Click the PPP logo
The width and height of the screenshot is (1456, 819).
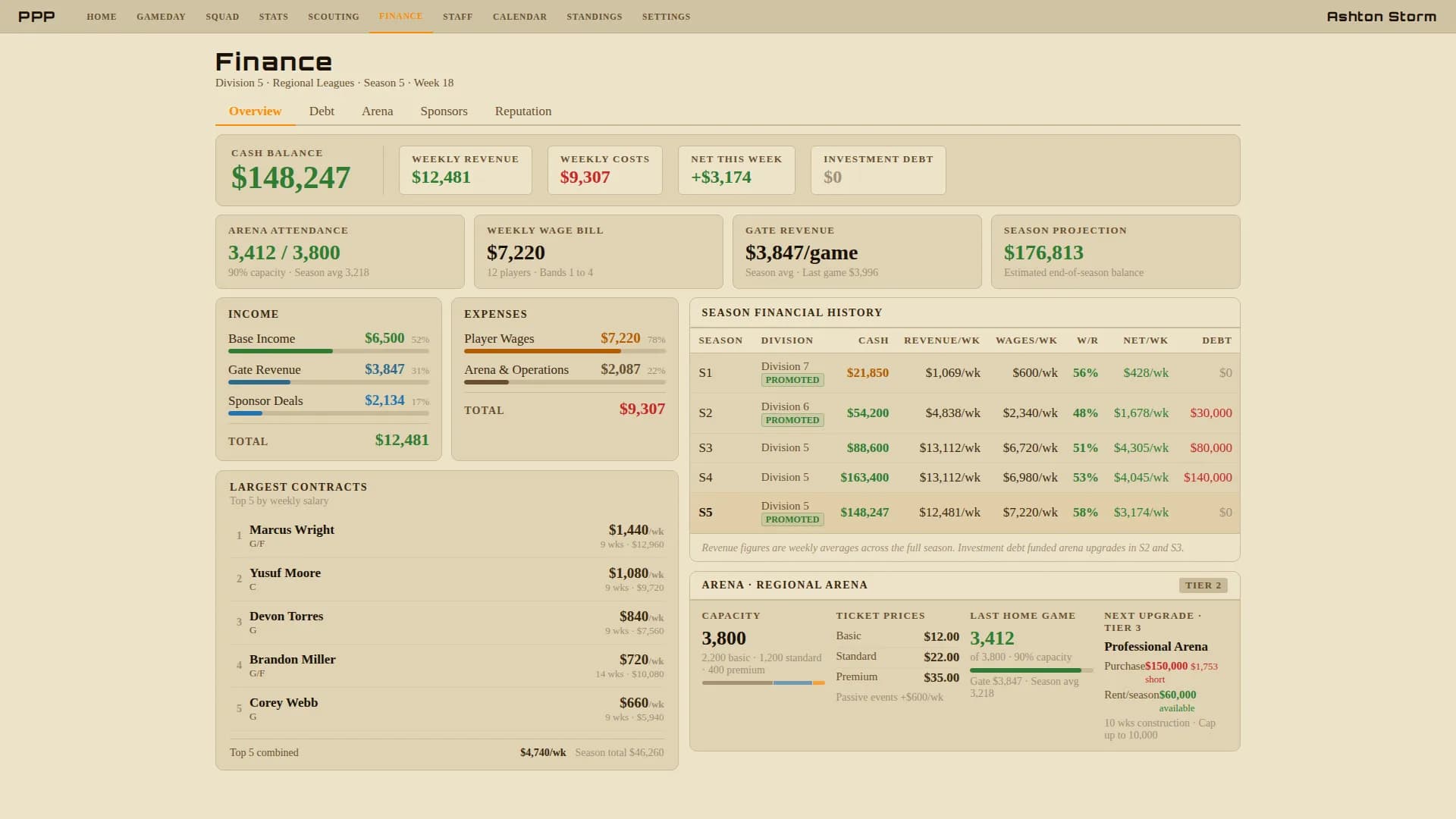36,17
